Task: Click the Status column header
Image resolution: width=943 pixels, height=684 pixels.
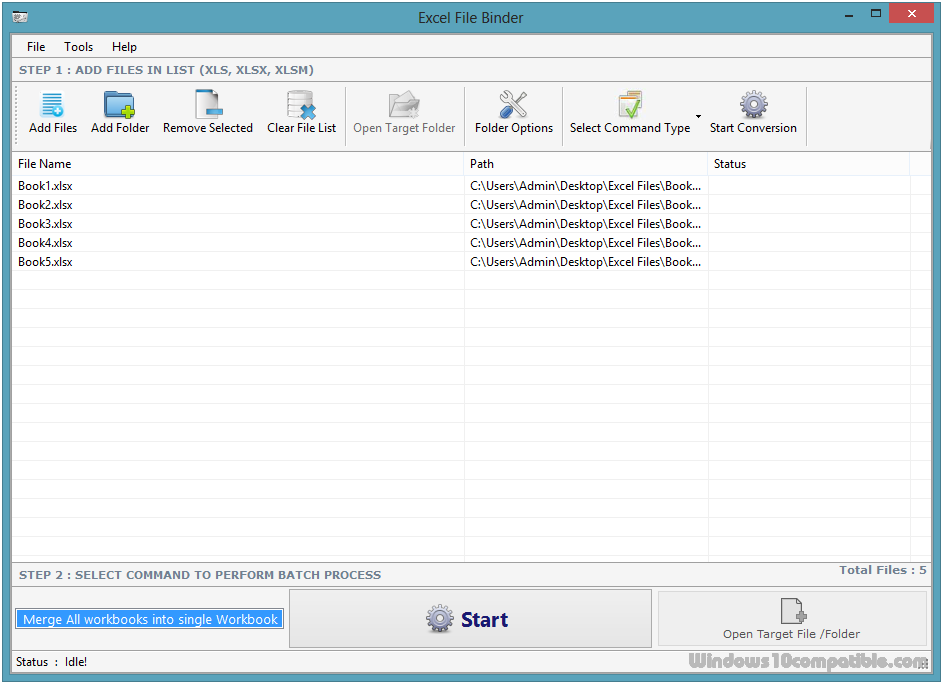Action: (x=809, y=164)
